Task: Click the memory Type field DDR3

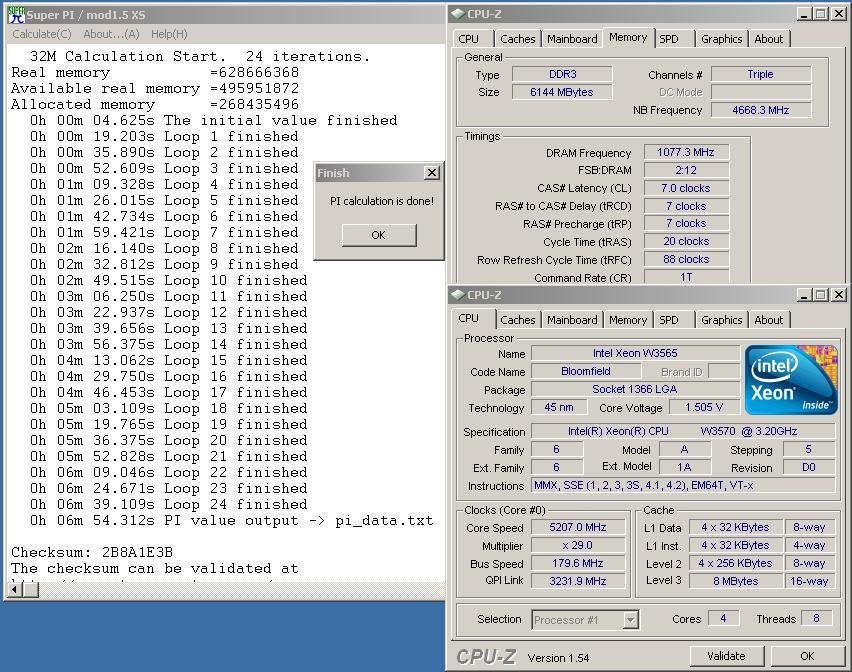Action: [562, 74]
